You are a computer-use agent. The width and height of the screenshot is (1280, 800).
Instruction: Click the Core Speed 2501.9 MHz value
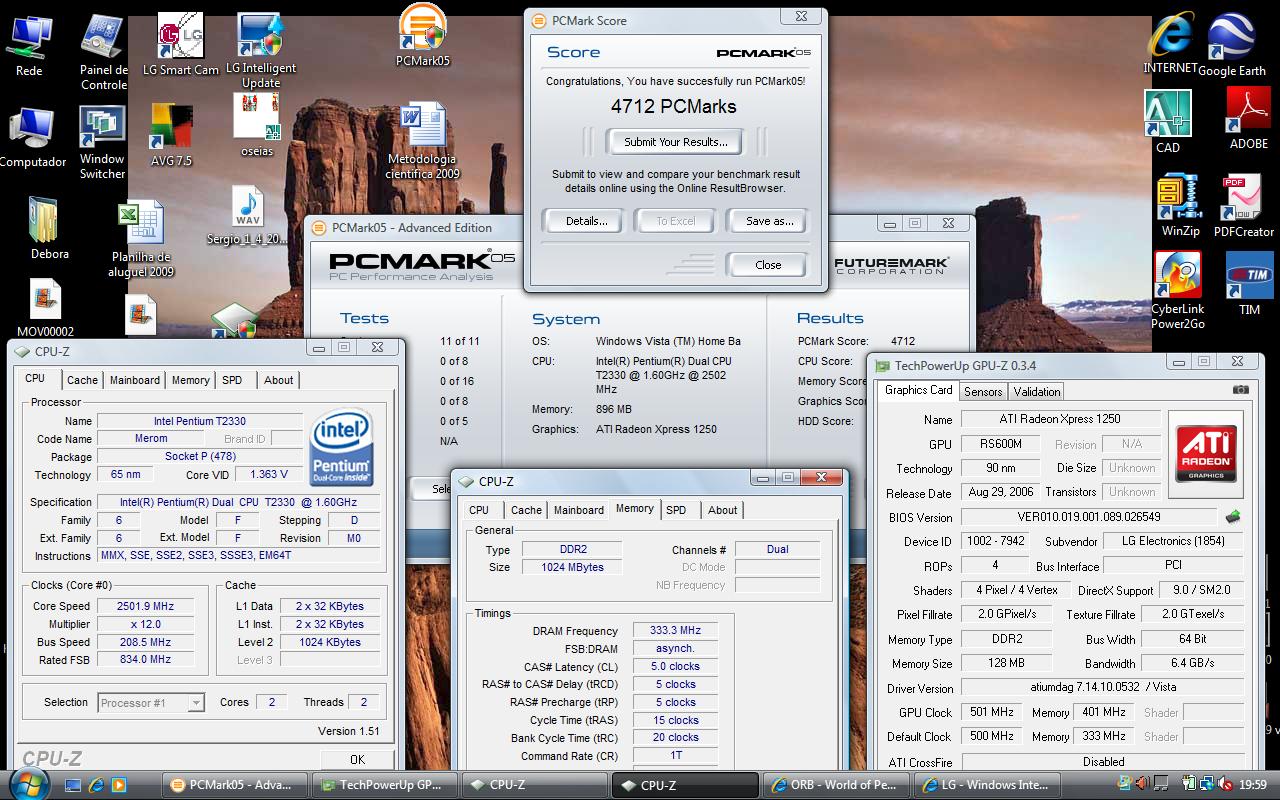coord(145,606)
